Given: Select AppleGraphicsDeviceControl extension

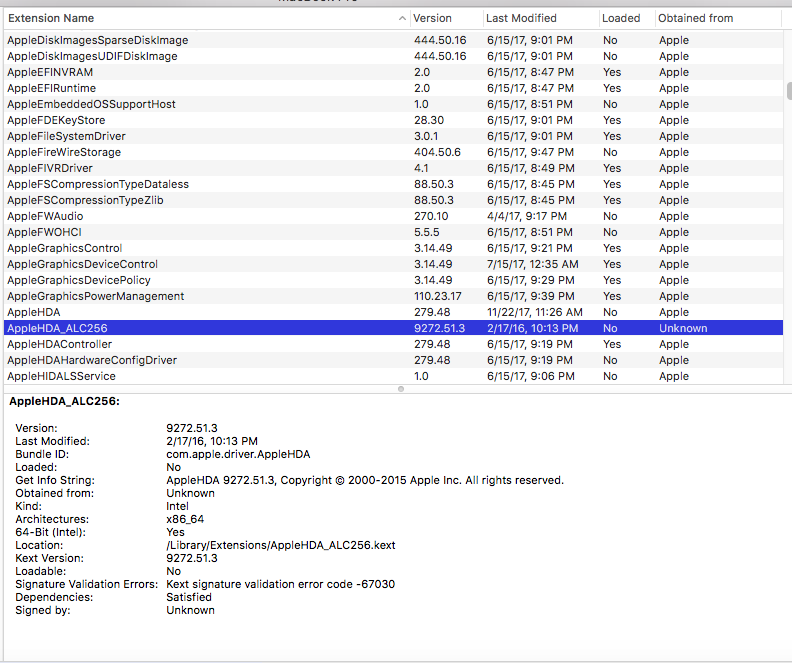Looking at the screenshot, I should (x=82, y=264).
